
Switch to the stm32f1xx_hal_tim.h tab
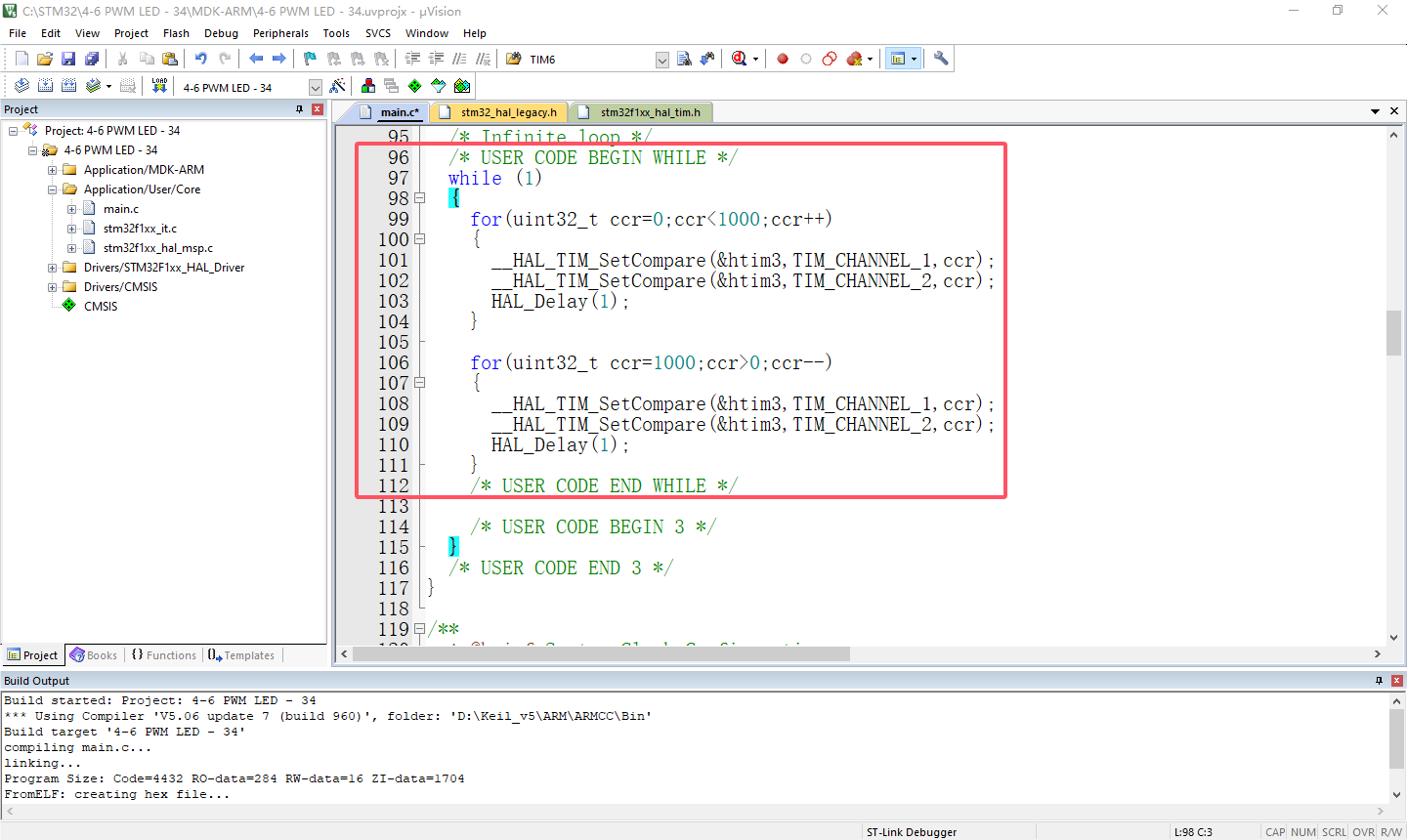(649, 112)
